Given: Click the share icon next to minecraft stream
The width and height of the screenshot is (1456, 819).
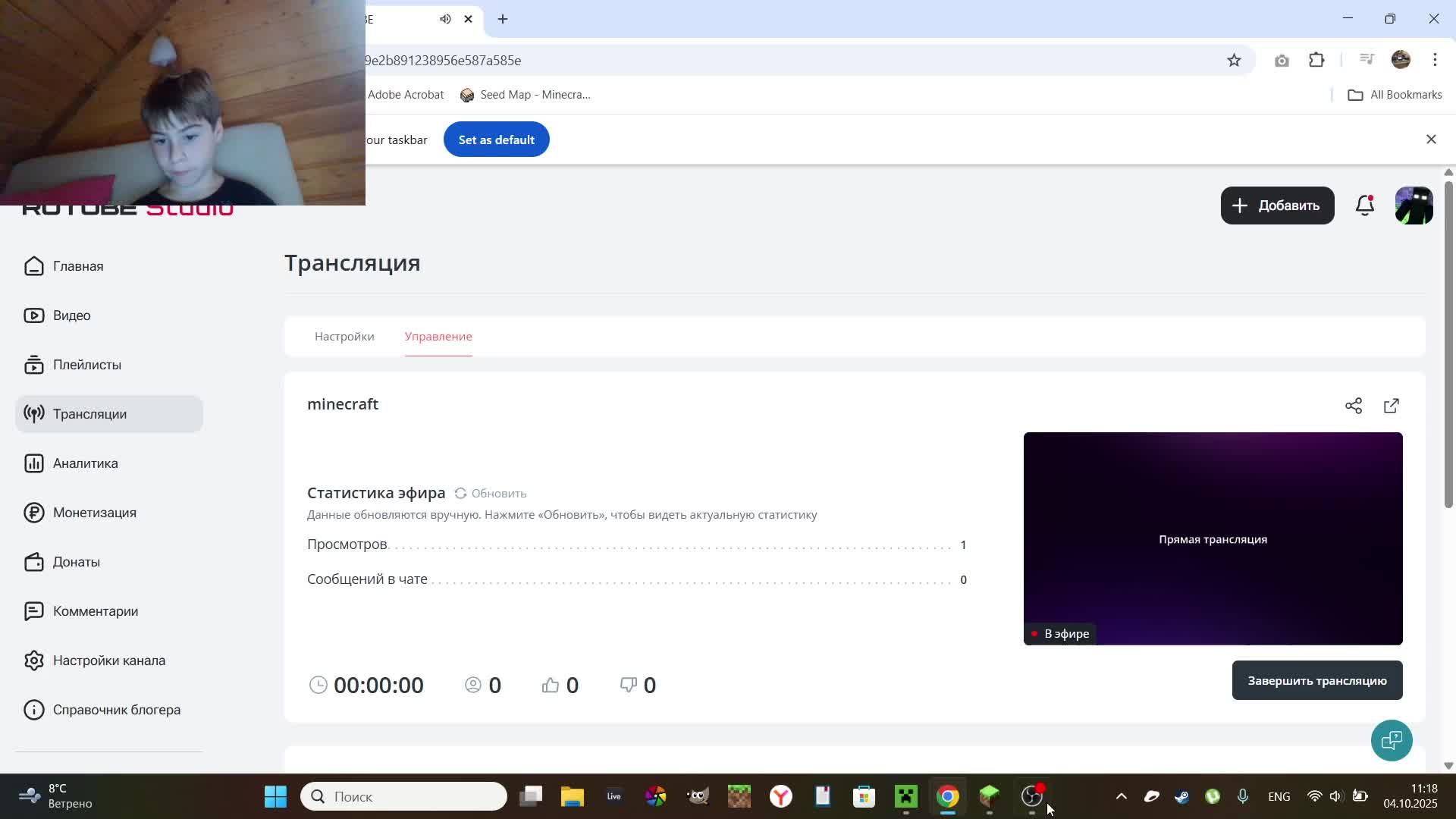Looking at the screenshot, I should click(1354, 406).
